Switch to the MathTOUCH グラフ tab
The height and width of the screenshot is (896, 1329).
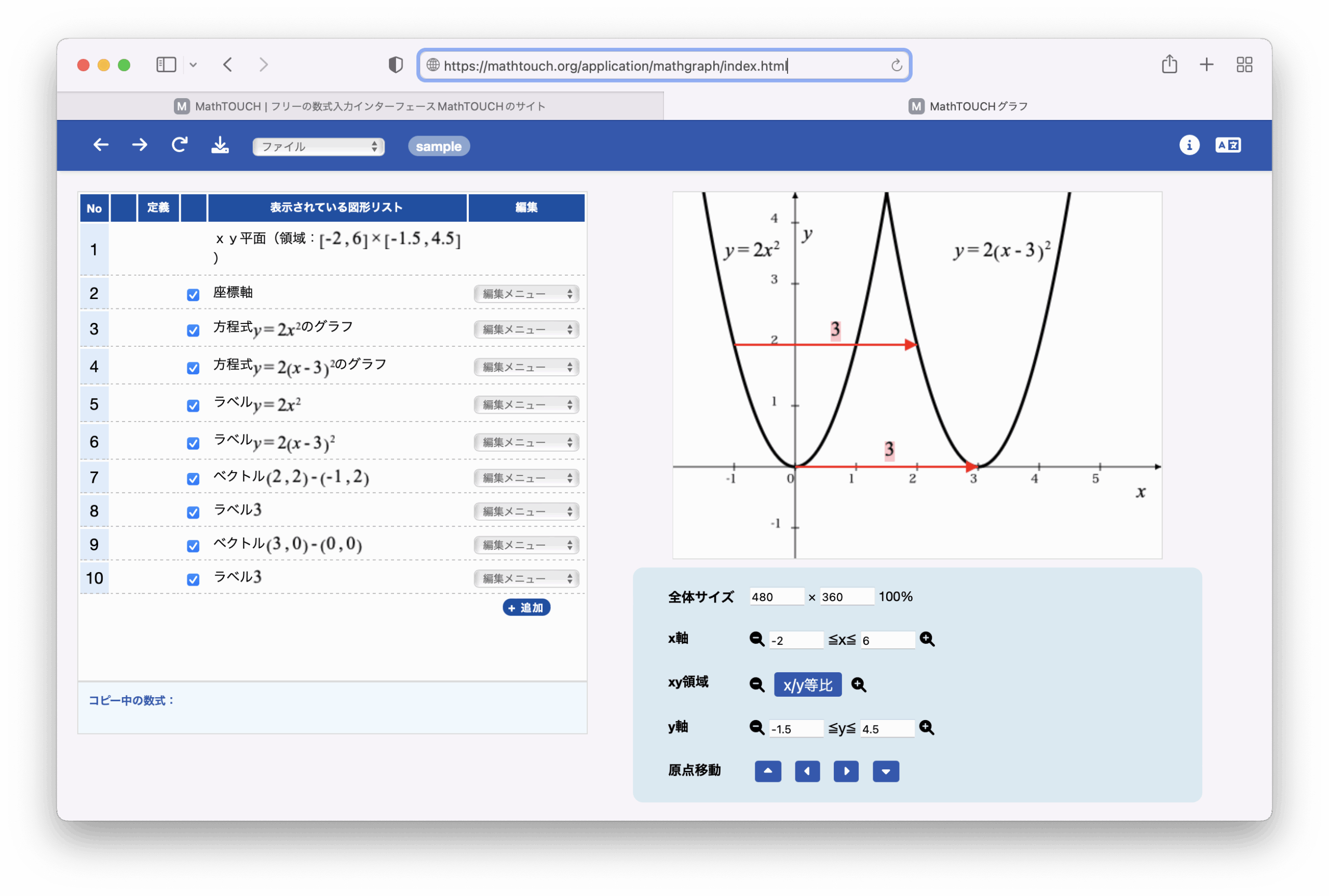click(x=967, y=106)
